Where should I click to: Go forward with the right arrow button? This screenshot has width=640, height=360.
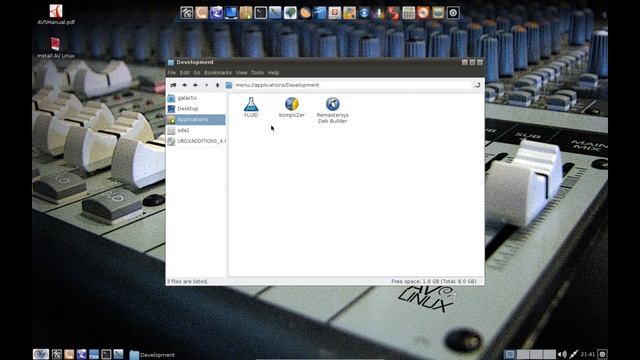[x=195, y=85]
